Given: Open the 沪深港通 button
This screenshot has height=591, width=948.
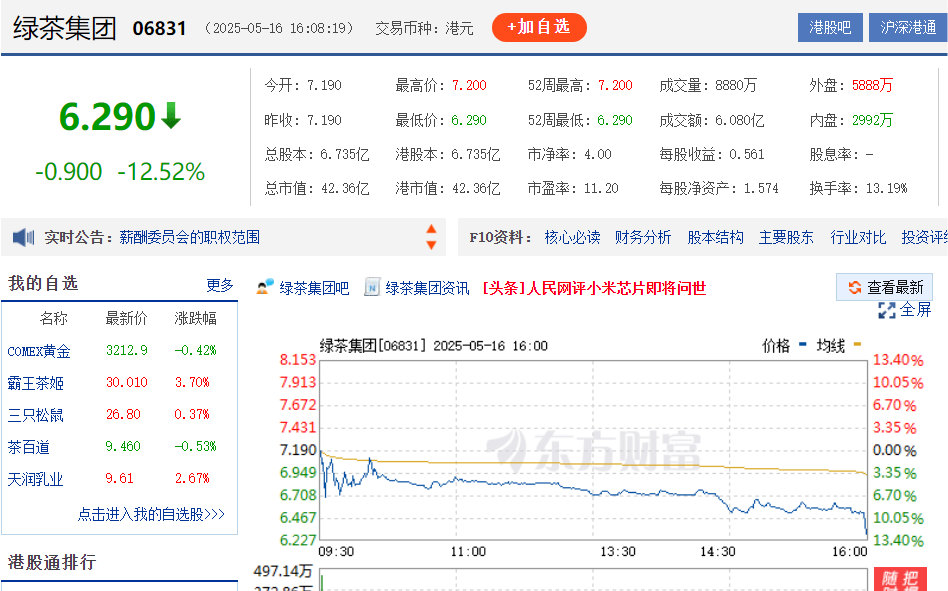Looking at the screenshot, I should pyautogui.click(x=907, y=27).
